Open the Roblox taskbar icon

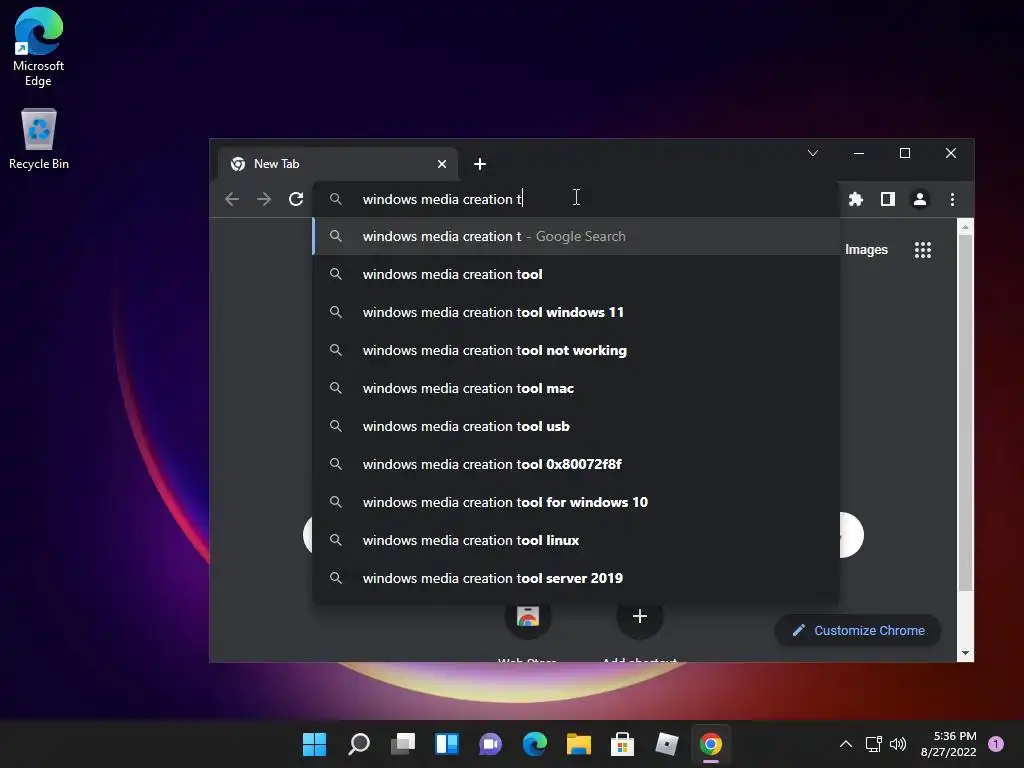click(x=667, y=744)
